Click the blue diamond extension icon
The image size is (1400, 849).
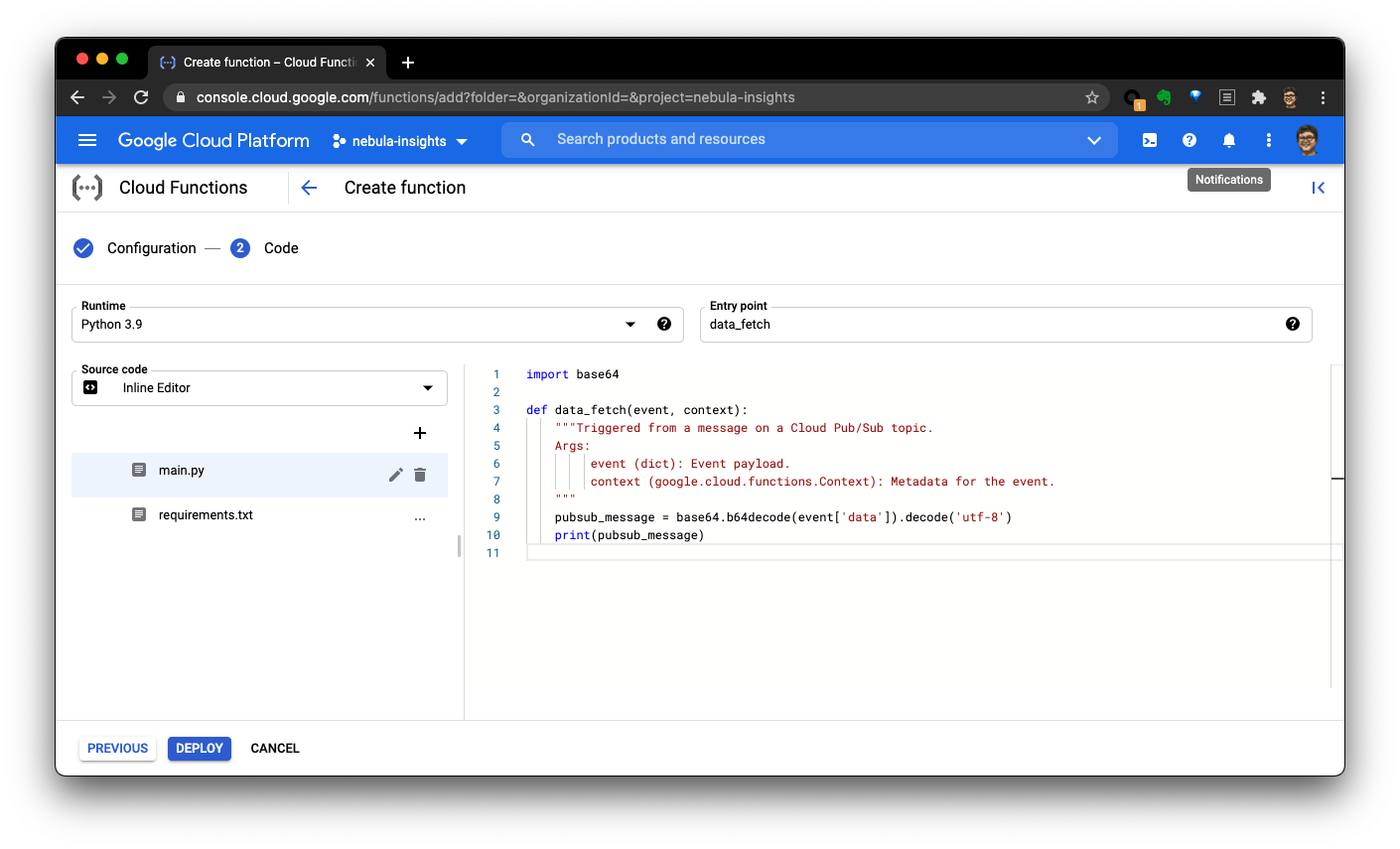[x=1195, y=97]
